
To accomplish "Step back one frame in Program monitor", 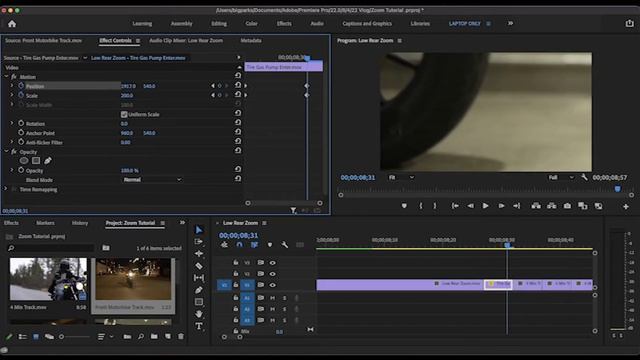I will (470, 206).
